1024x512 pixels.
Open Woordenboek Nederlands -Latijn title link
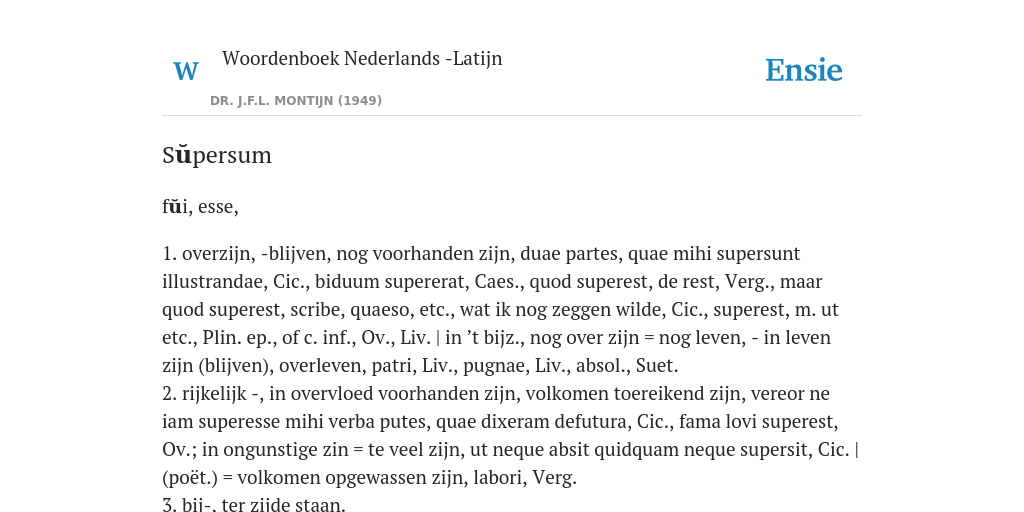pos(362,58)
